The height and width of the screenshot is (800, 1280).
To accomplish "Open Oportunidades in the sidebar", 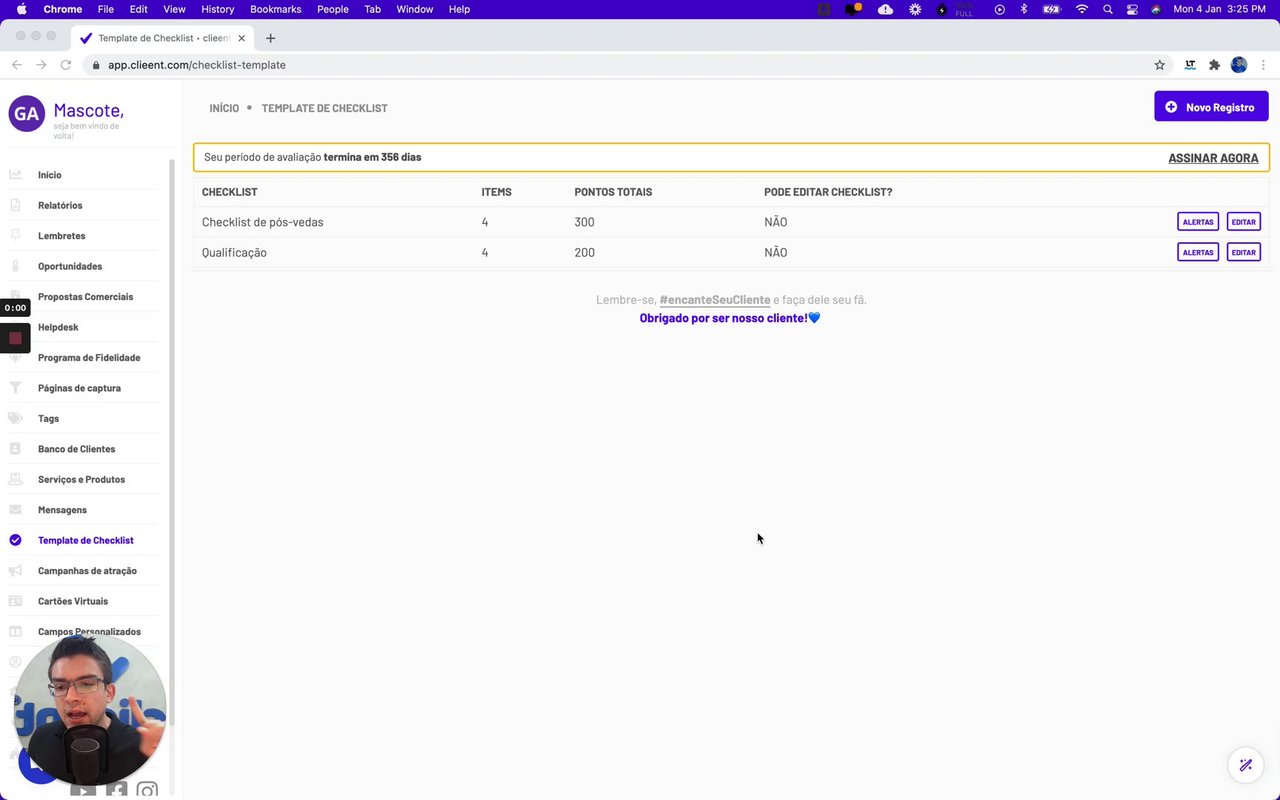I will point(70,266).
